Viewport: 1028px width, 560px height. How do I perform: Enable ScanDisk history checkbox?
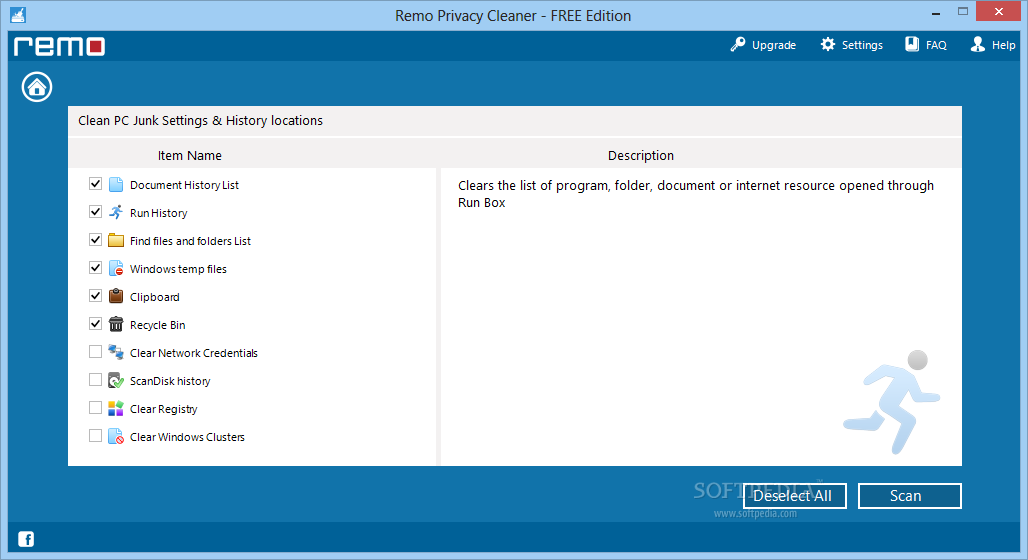[x=95, y=380]
